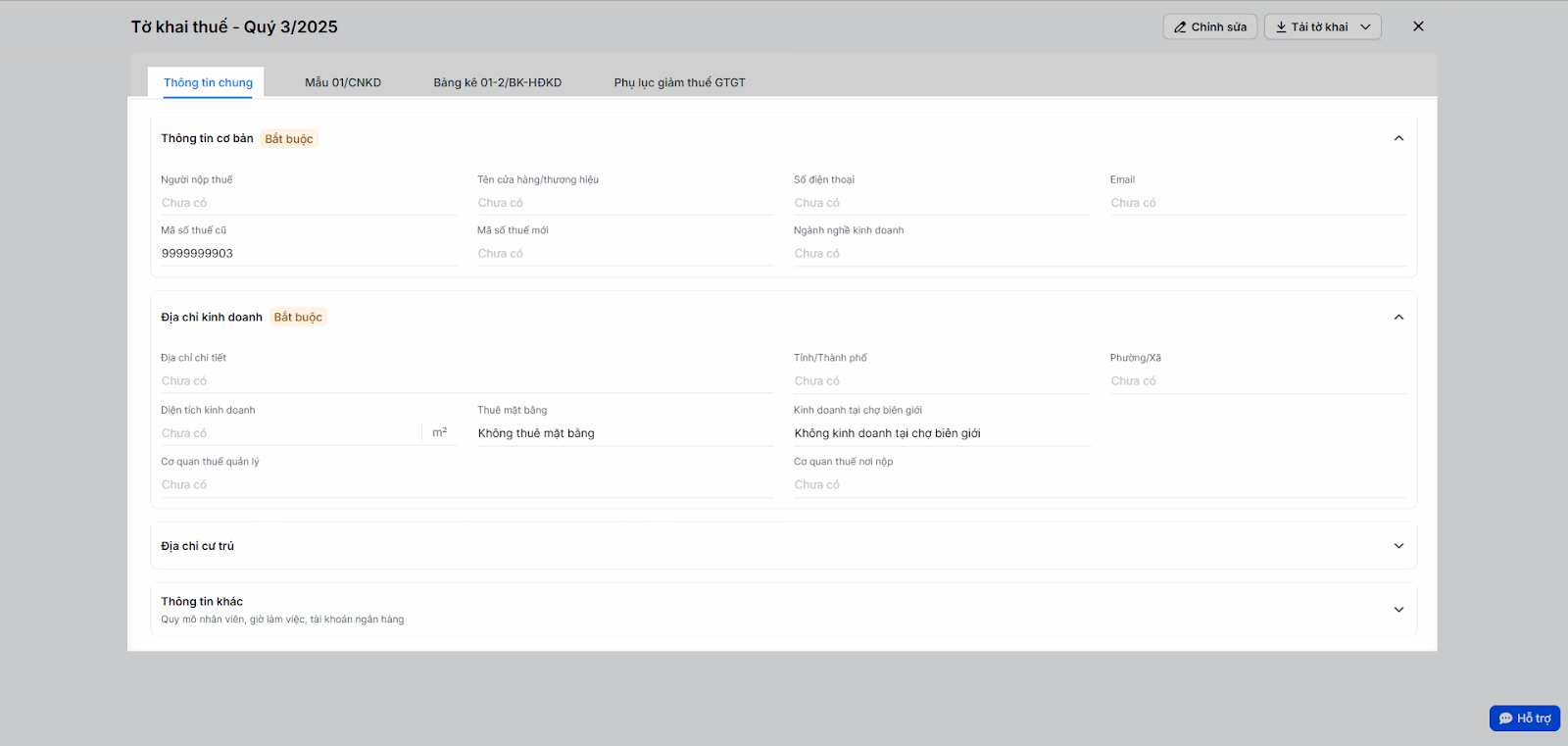This screenshot has width=1568, height=746.
Task: Collapse the Thông tin cơ bản section
Action: 1398,138
